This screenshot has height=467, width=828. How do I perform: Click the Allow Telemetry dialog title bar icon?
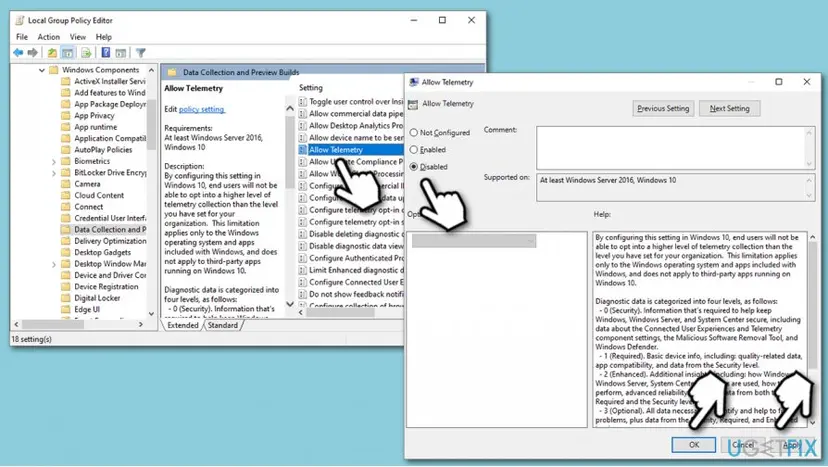[x=414, y=82]
